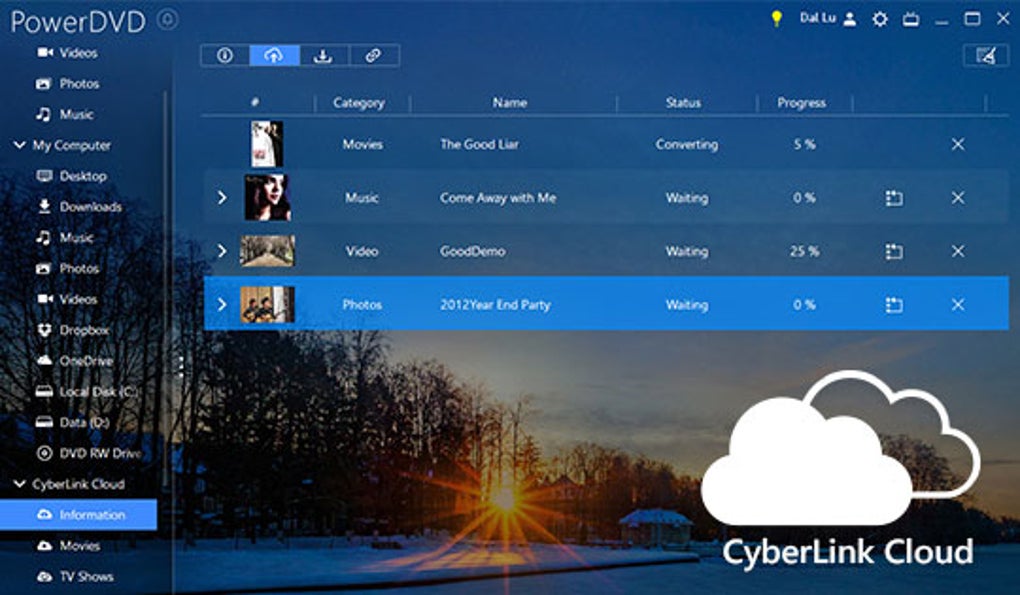This screenshot has width=1020, height=595.
Task: Open TV Shows under CyberLink Cloud
Action: pyautogui.click(x=75, y=576)
